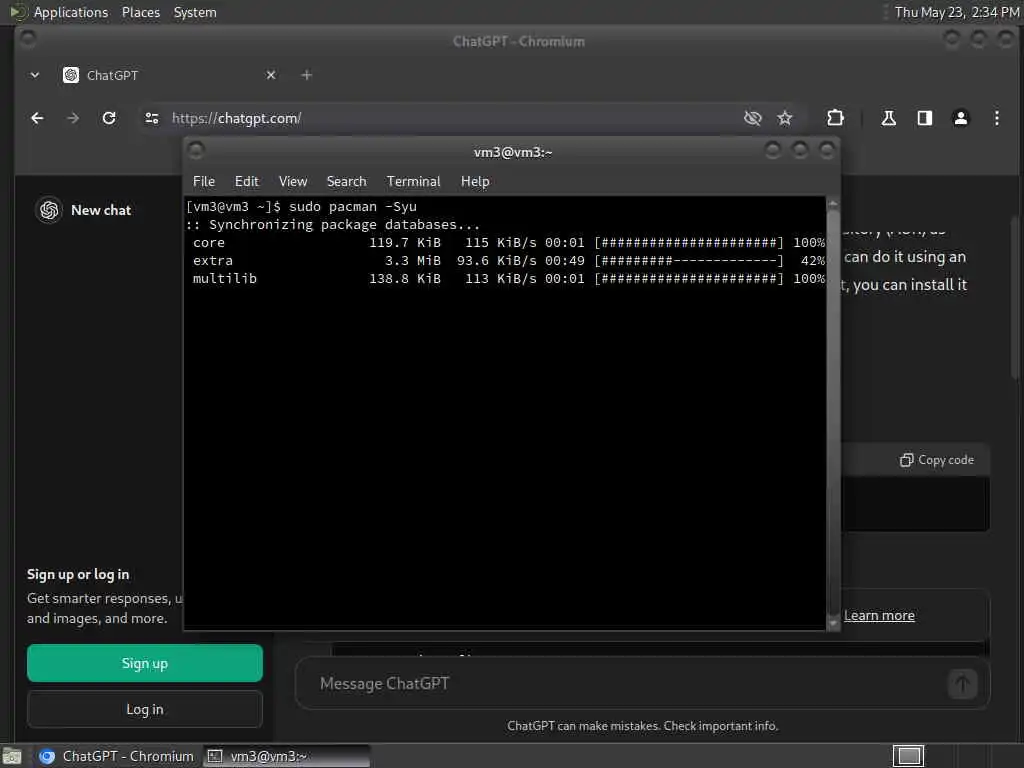Viewport: 1024px width, 768px height.
Task: Click the terminal title vm3@vm3:~
Action: [513, 152]
